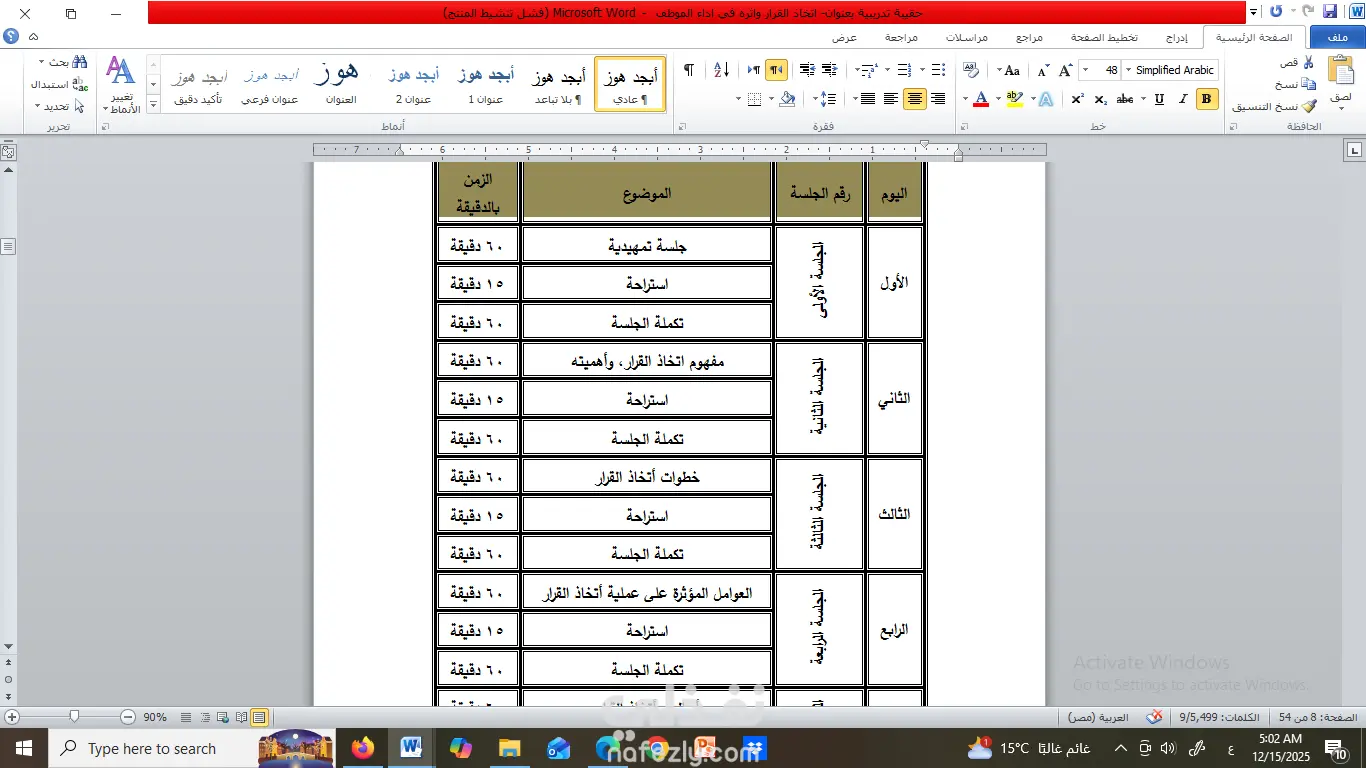Viewport: 1366px width, 768px height.
Task: Decrease indent in paragraph group
Action: point(829,70)
